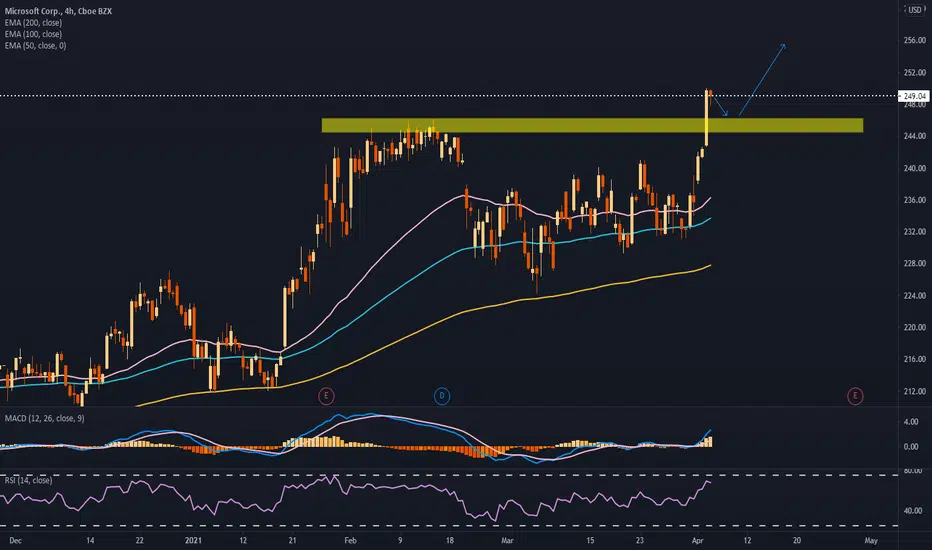932x550 pixels.
Task: Select the MACD (12, 26, close, 9) label
Action: [x=45, y=418]
